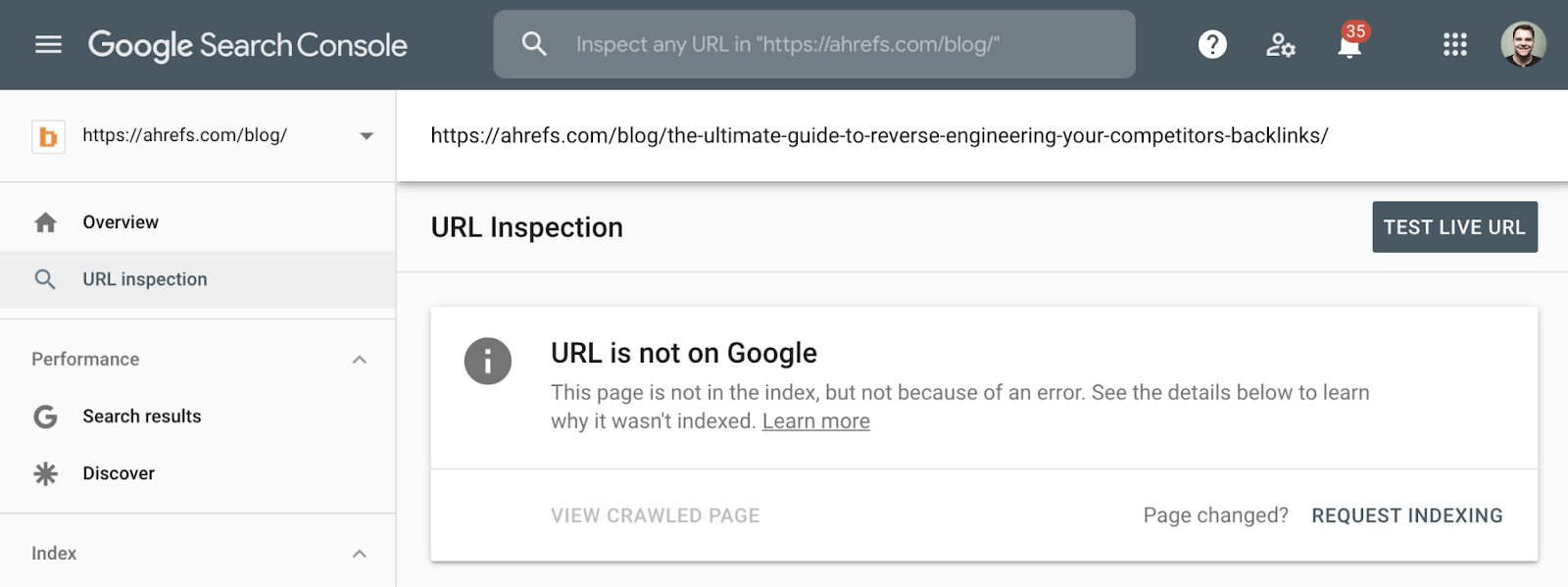
Task: Open the property selector dropdown arrow
Action: pyautogui.click(x=365, y=135)
